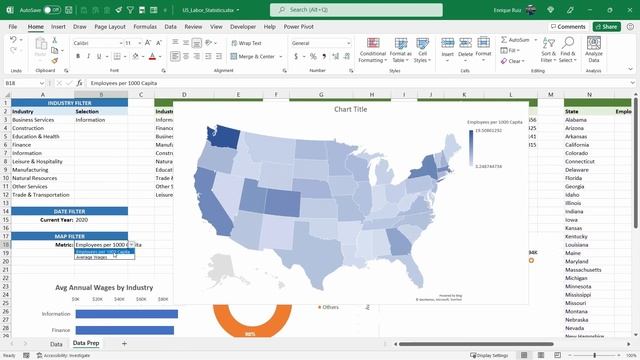The height and width of the screenshot is (360, 640).
Task: Open the Formulas tab
Action: point(145,27)
